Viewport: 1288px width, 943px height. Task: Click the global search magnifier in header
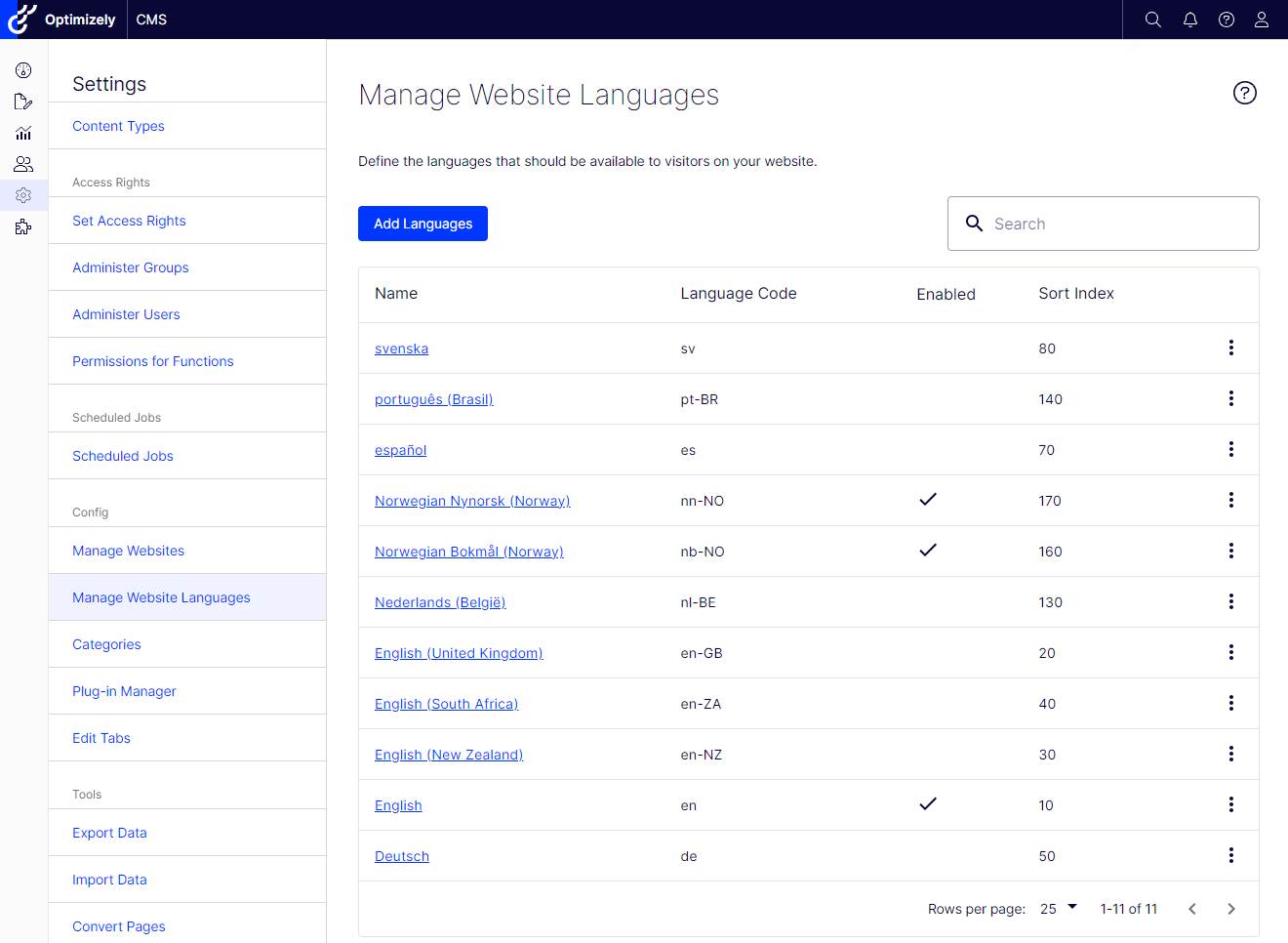(1152, 20)
